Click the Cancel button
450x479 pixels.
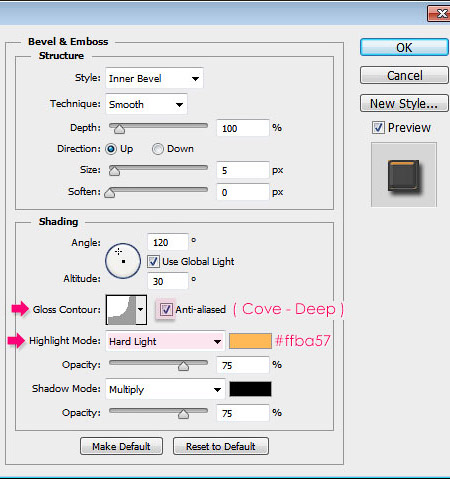pyautogui.click(x=404, y=75)
